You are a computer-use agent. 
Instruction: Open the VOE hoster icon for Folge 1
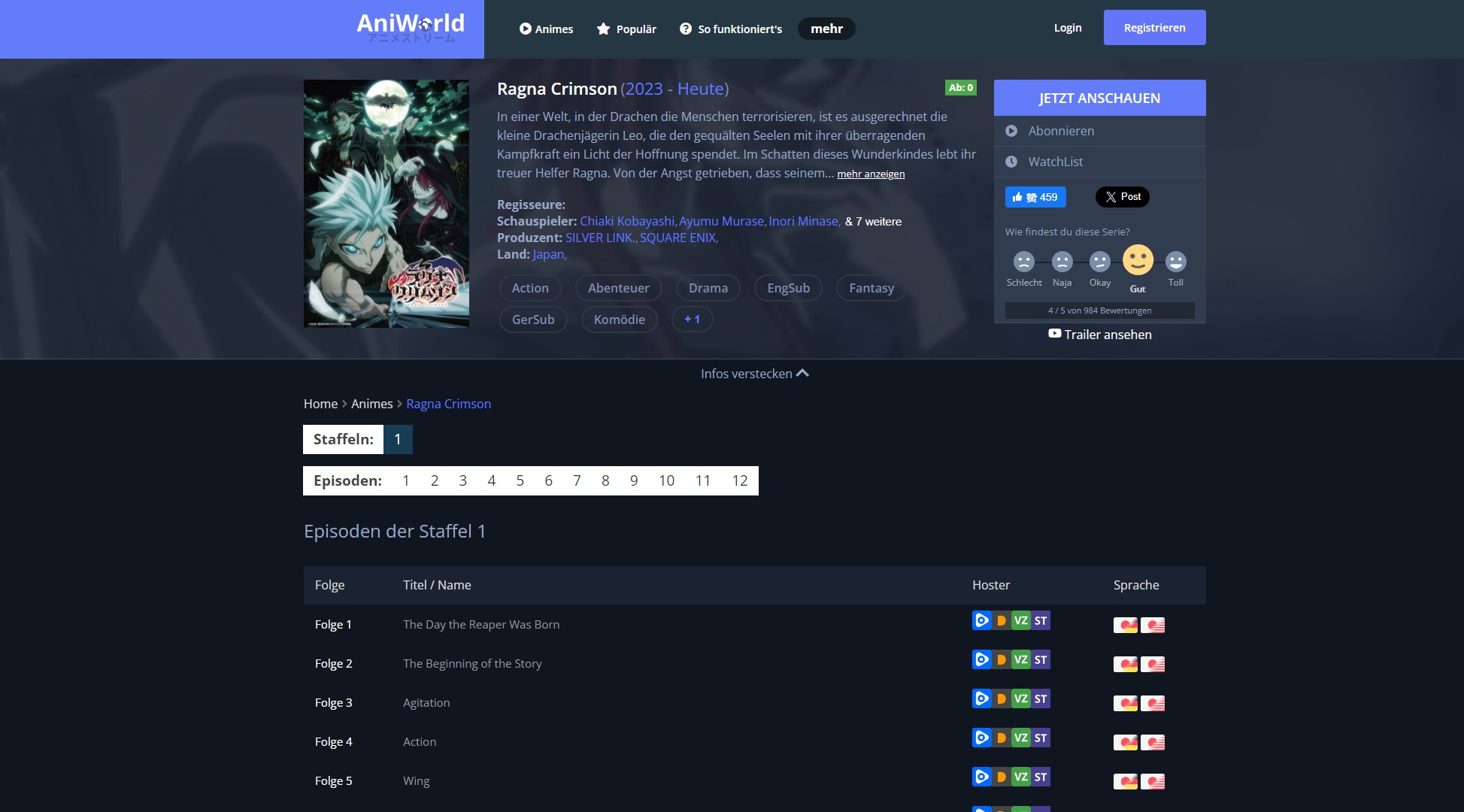[x=981, y=620]
